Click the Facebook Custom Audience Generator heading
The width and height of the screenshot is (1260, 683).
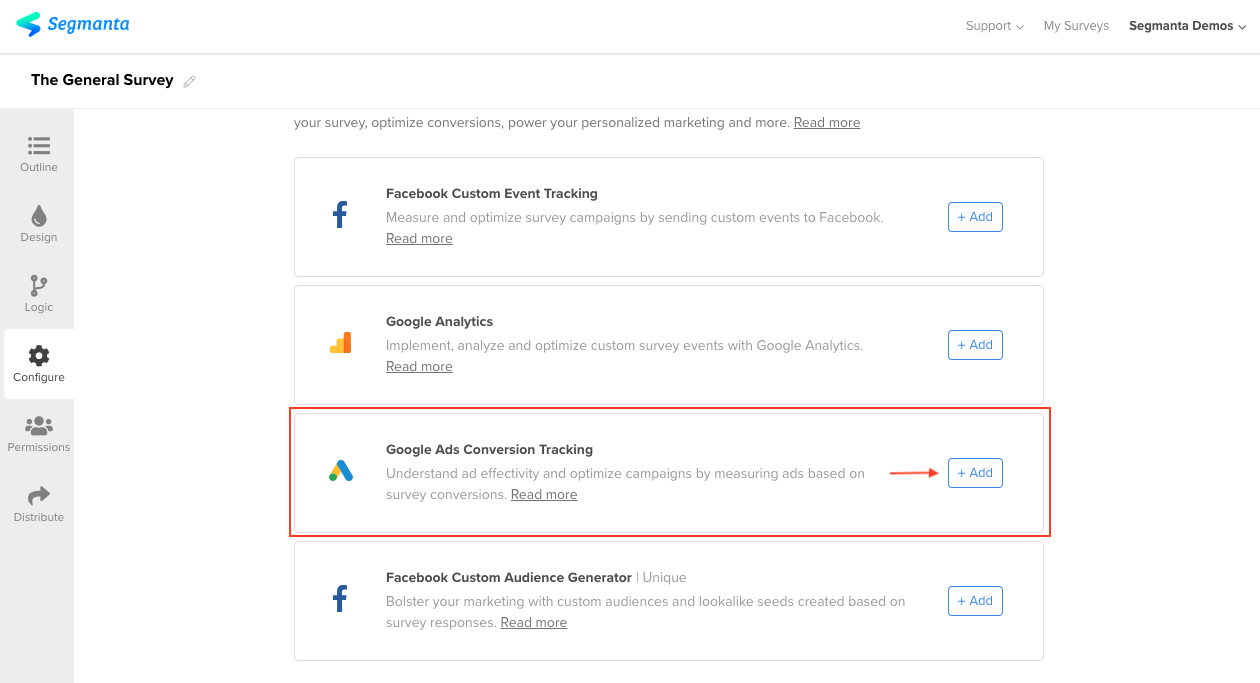pyautogui.click(x=509, y=577)
